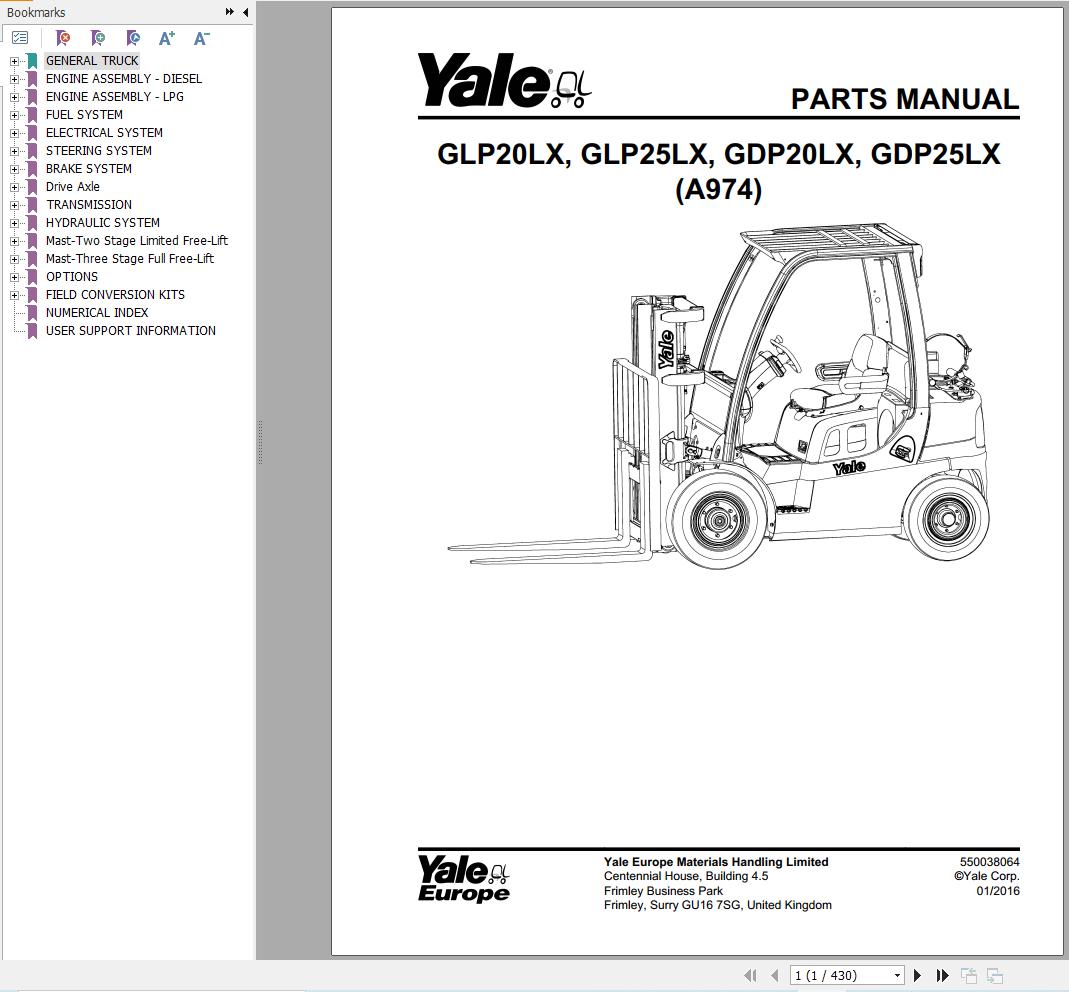This screenshot has width=1069, height=992.
Task: Delete the selected bookmark using the red X icon
Action: point(63,37)
